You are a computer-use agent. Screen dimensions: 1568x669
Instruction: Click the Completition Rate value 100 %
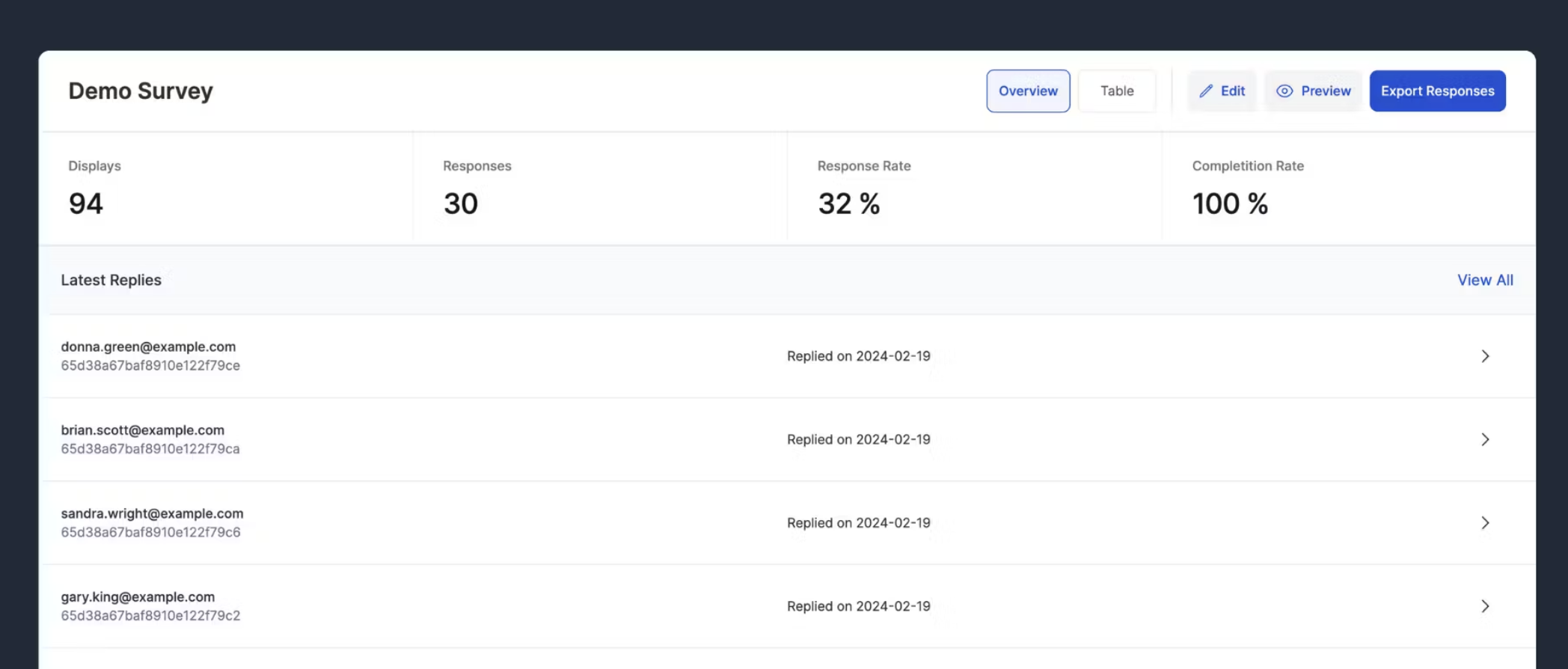(x=1230, y=204)
